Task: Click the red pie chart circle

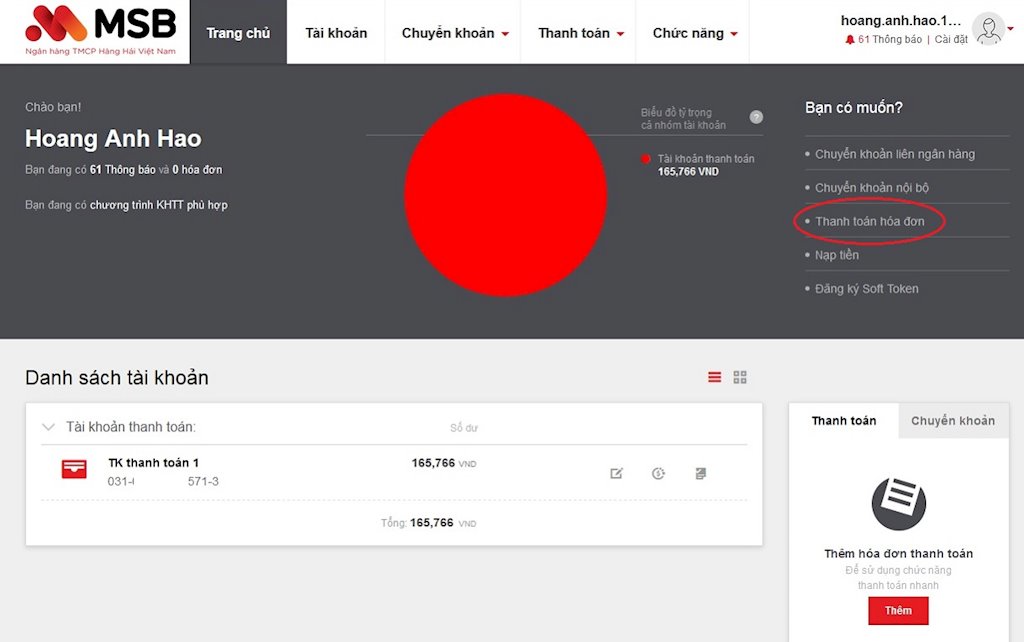Action: (505, 195)
